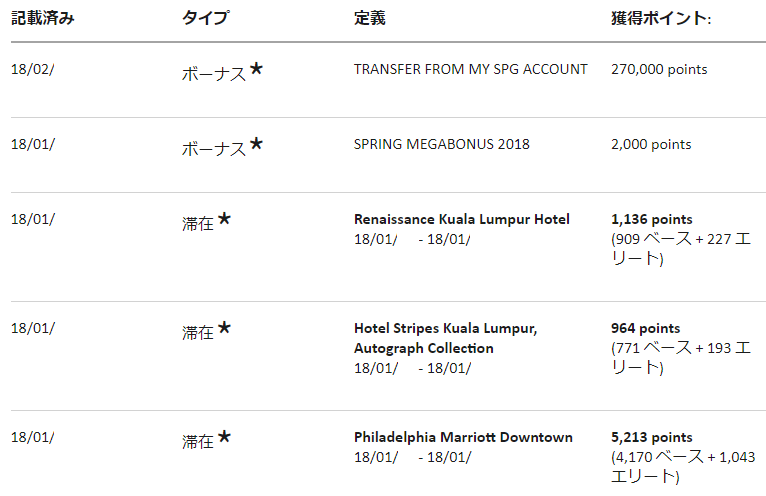Click the 1,136 points total
This screenshot has height=496, width=766.
tap(651, 219)
